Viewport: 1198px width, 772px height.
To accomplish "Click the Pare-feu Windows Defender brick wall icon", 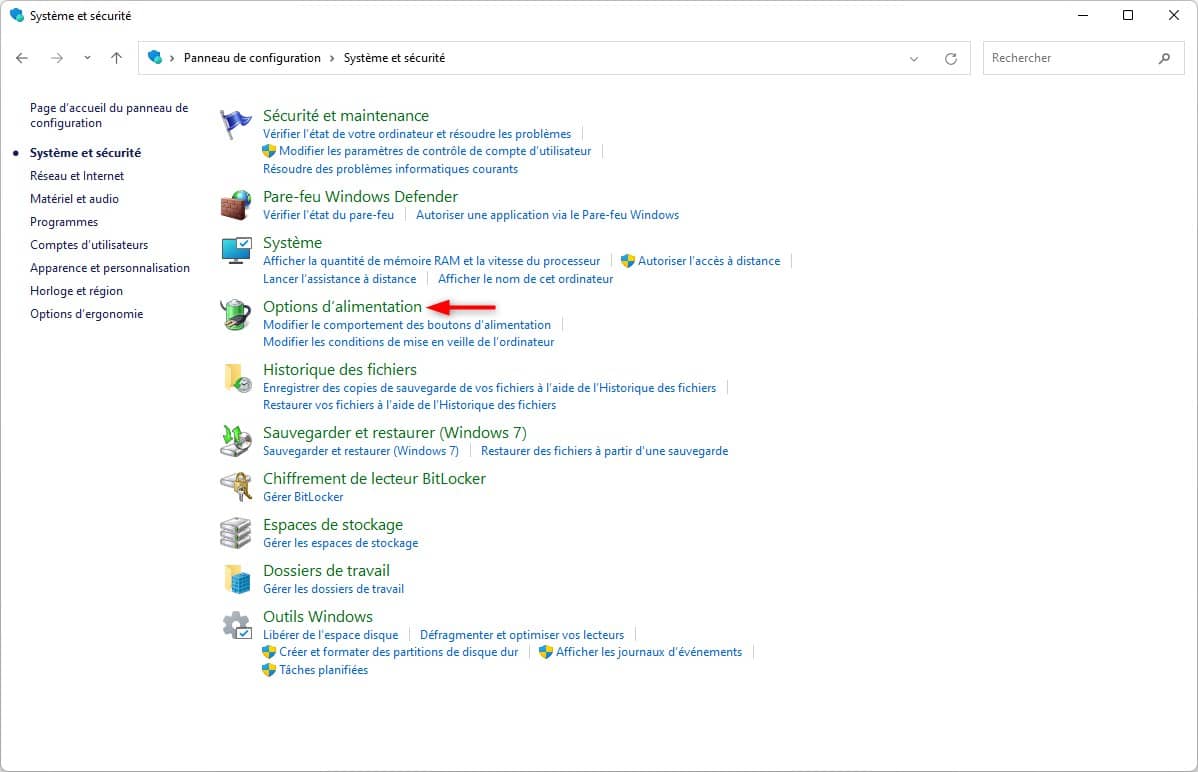I will pyautogui.click(x=235, y=205).
